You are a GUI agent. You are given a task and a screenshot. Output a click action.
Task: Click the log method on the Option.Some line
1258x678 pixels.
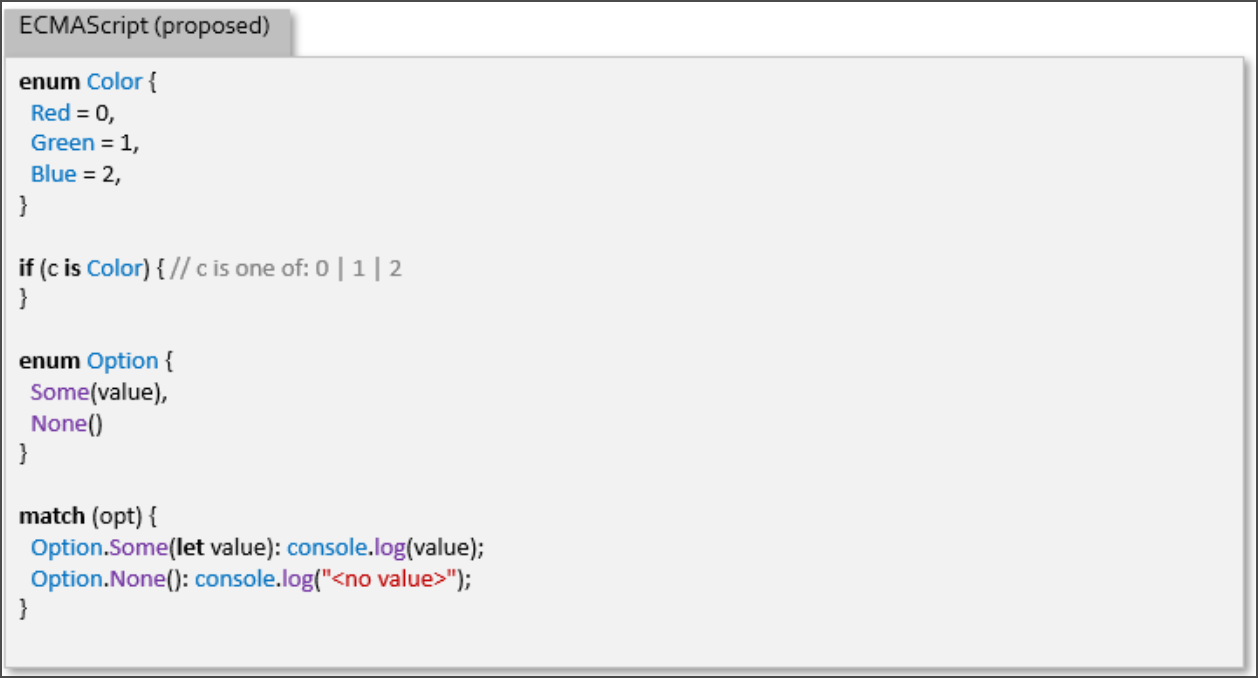pos(388,548)
